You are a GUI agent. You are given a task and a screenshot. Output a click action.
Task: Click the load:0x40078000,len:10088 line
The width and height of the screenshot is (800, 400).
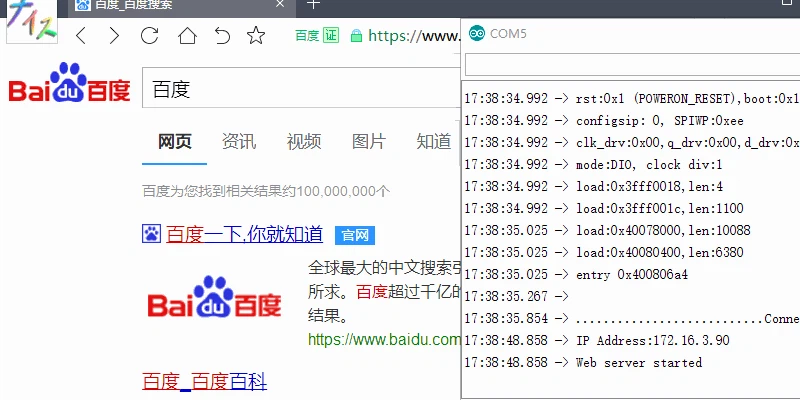pyautogui.click(x=607, y=231)
